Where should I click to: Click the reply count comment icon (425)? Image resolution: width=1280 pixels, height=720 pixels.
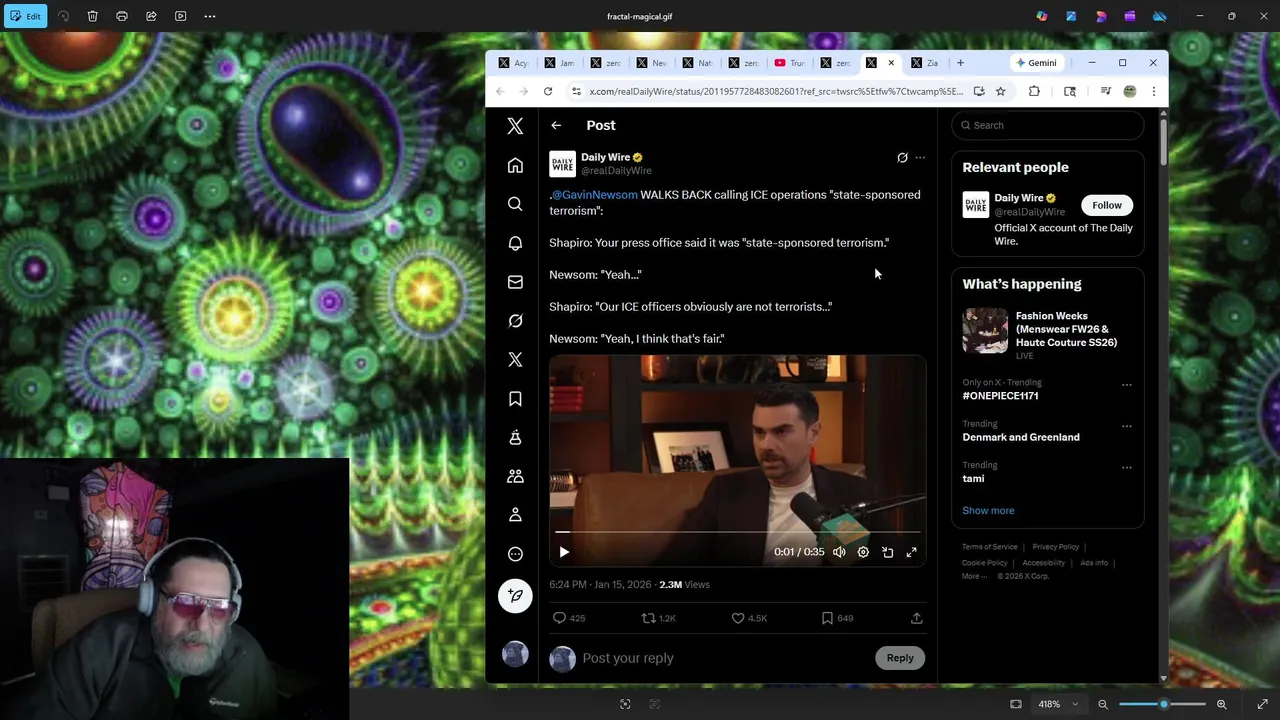coord(569,618)
